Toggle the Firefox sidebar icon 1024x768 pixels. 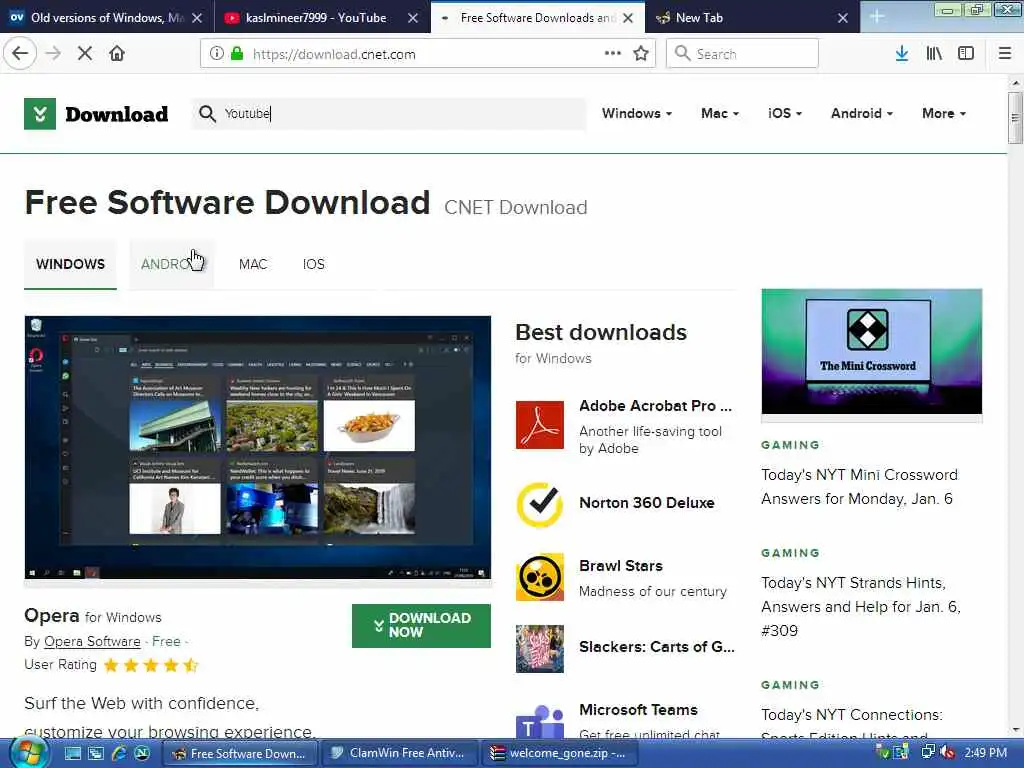tap(966, 54)
